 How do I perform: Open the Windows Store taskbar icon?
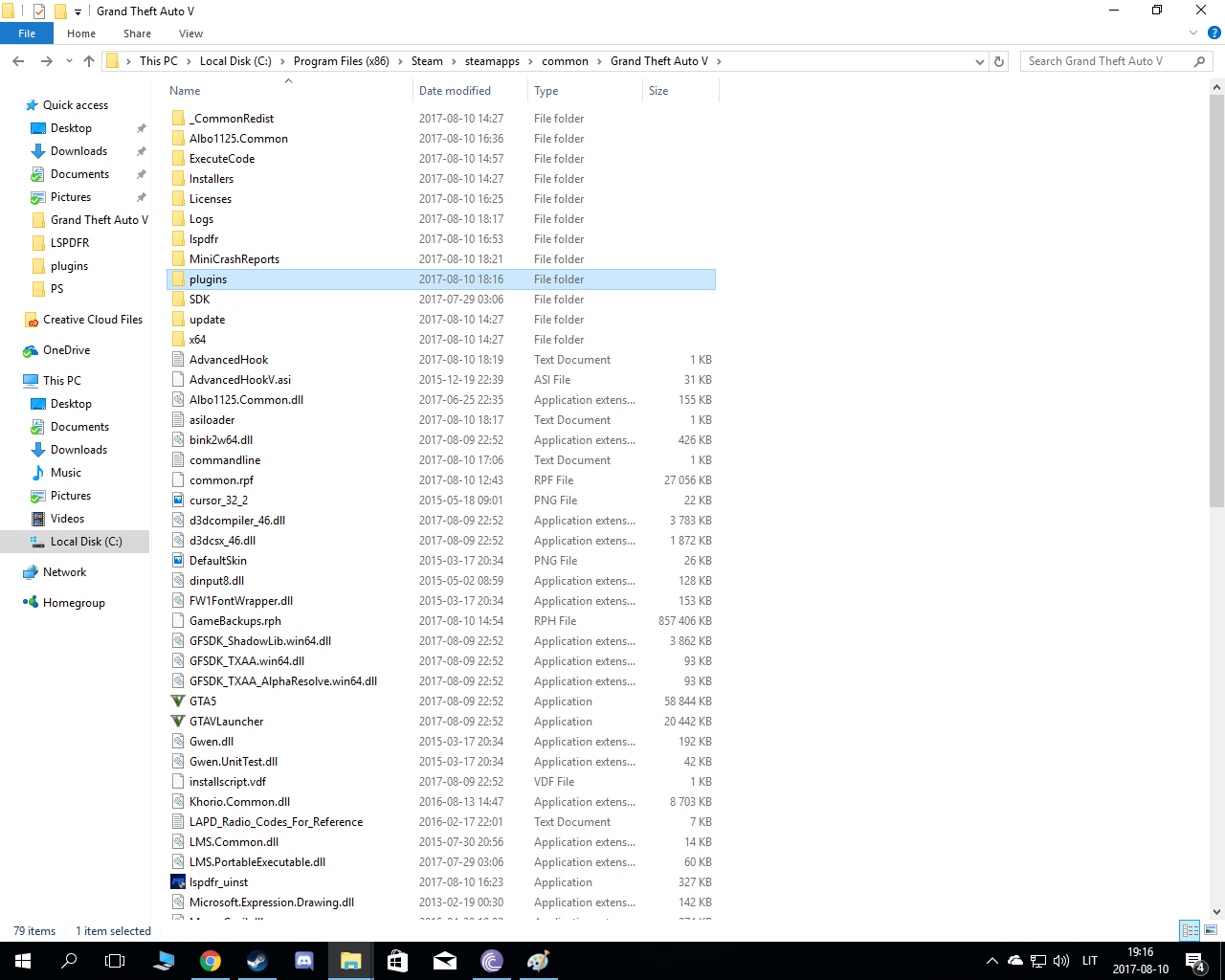(x=398, y=961)
